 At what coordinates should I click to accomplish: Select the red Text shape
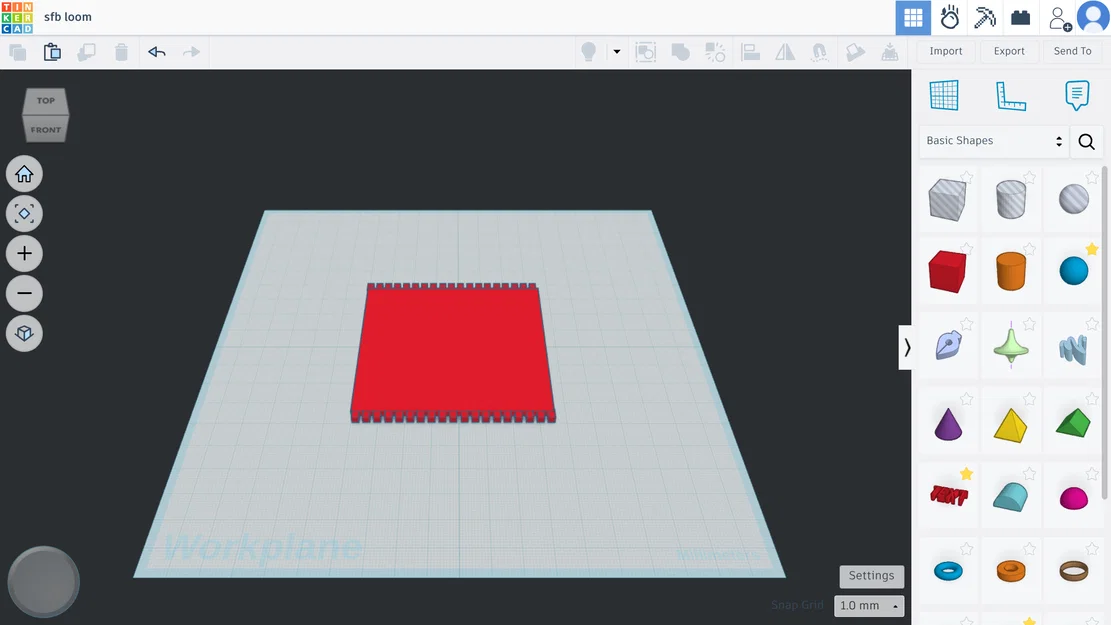(949, 495)
